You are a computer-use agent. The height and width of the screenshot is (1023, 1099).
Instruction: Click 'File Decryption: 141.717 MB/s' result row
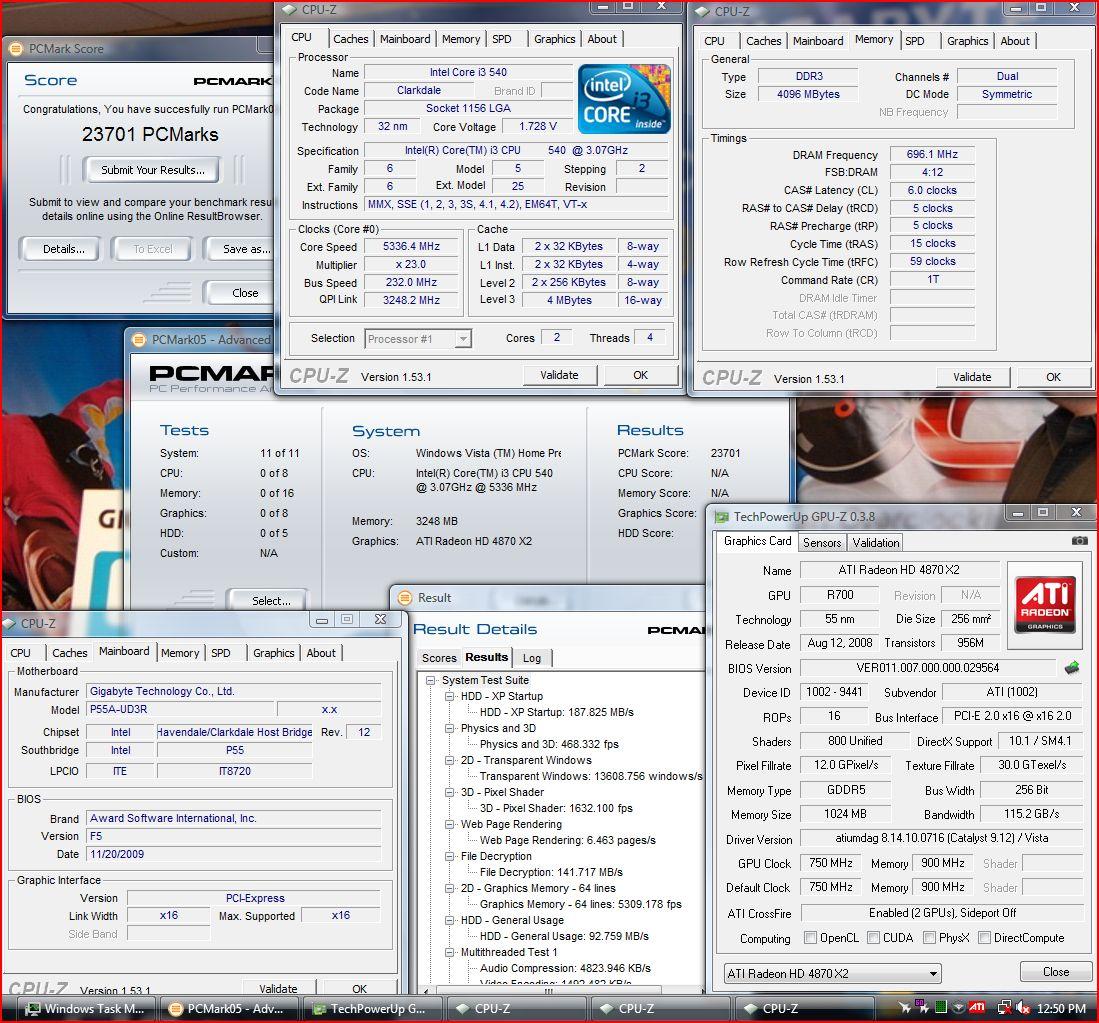click(x=551, y=872)
